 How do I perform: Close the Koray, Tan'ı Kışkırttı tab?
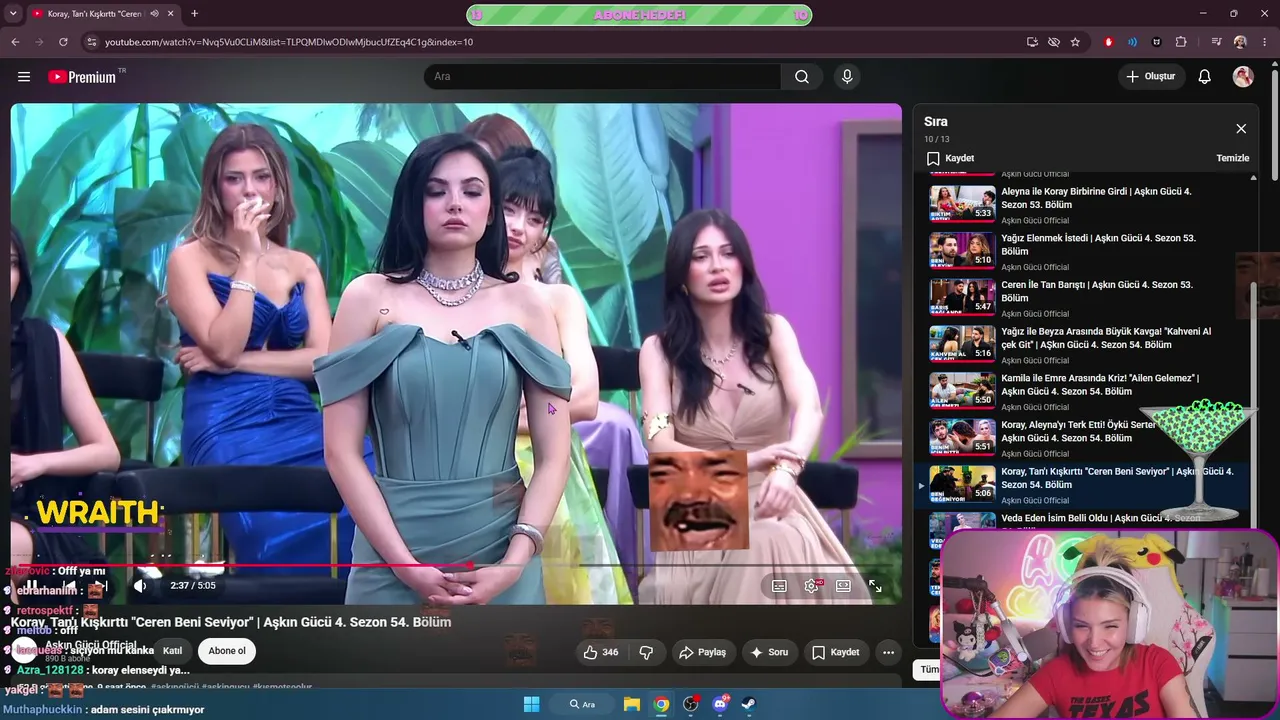171,14
